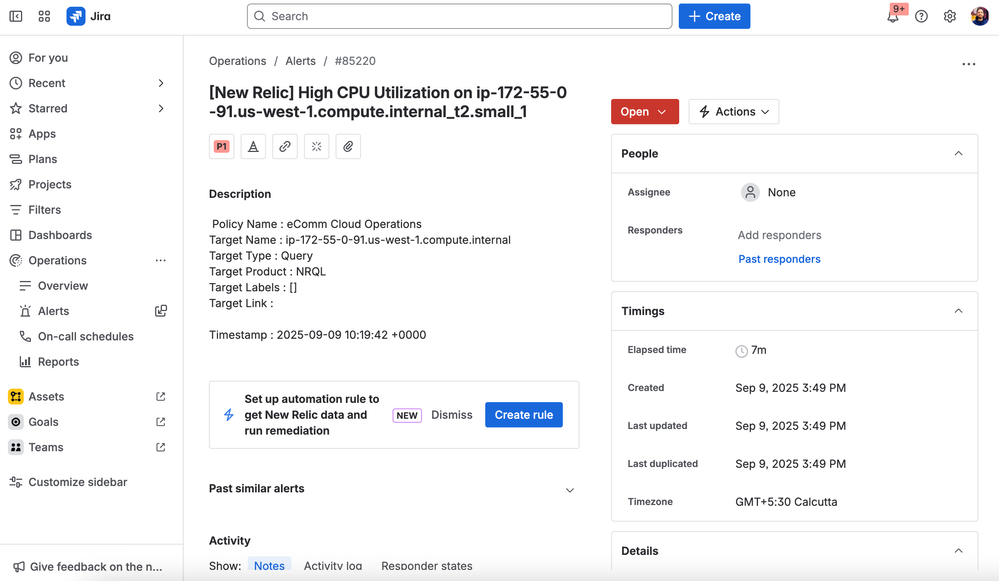Click the GMT+5:30 Calcutta timezone value

786,502
